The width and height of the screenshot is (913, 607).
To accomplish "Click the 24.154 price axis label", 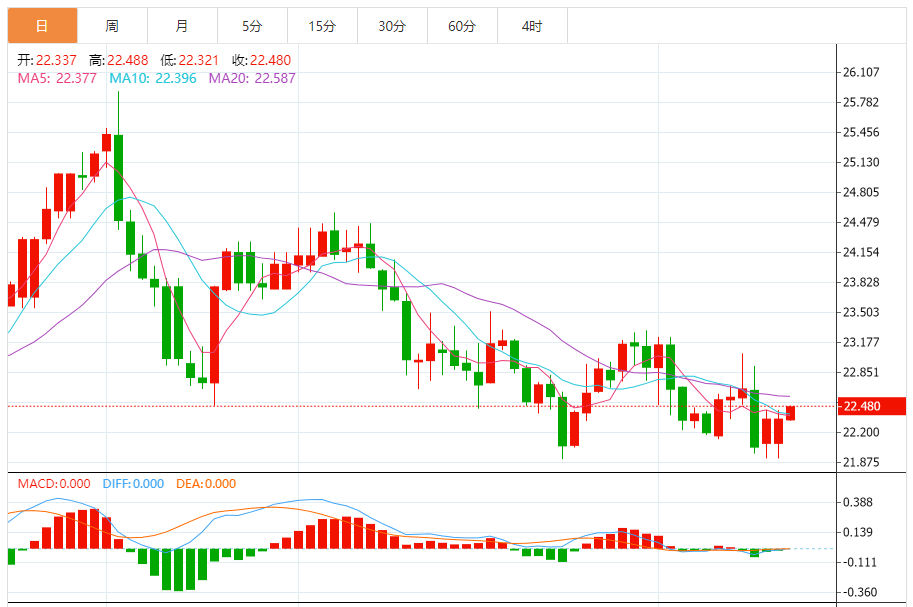I will (x=861, y=252).
